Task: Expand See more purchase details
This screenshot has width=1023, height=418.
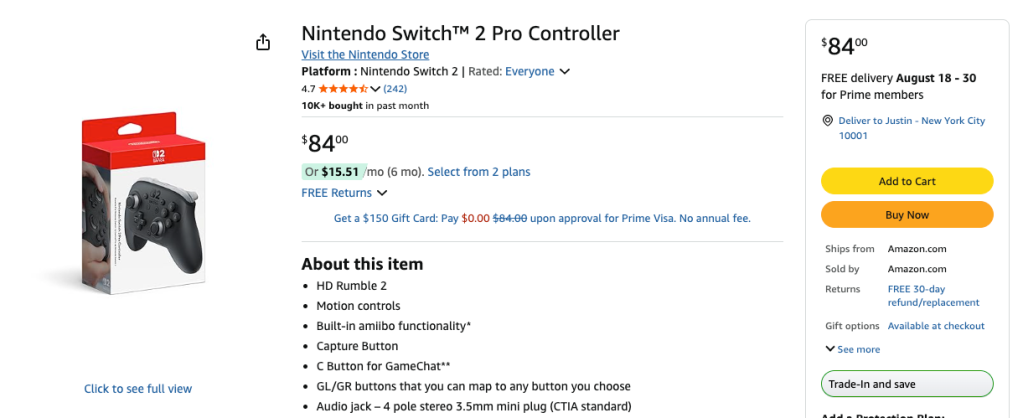Action: (x=852, y=349)
